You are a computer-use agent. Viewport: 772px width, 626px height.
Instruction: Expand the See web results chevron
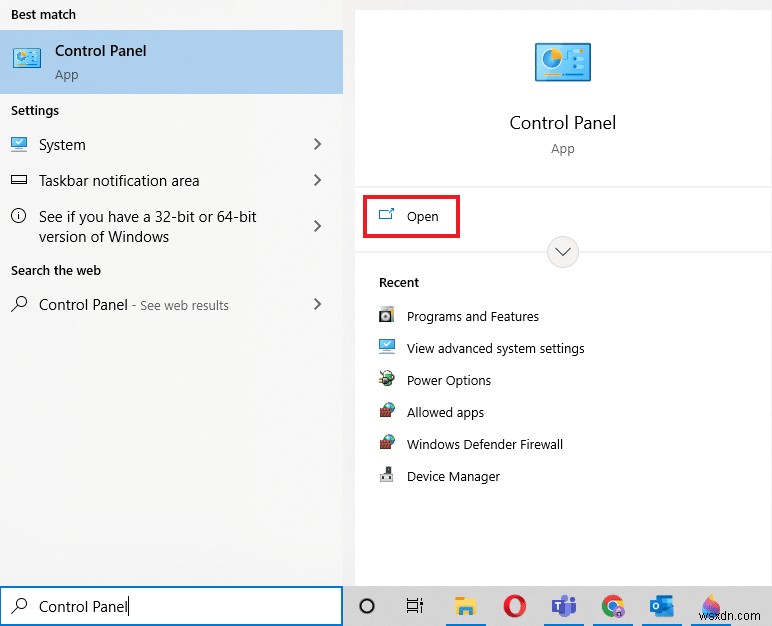pos(318,304)
